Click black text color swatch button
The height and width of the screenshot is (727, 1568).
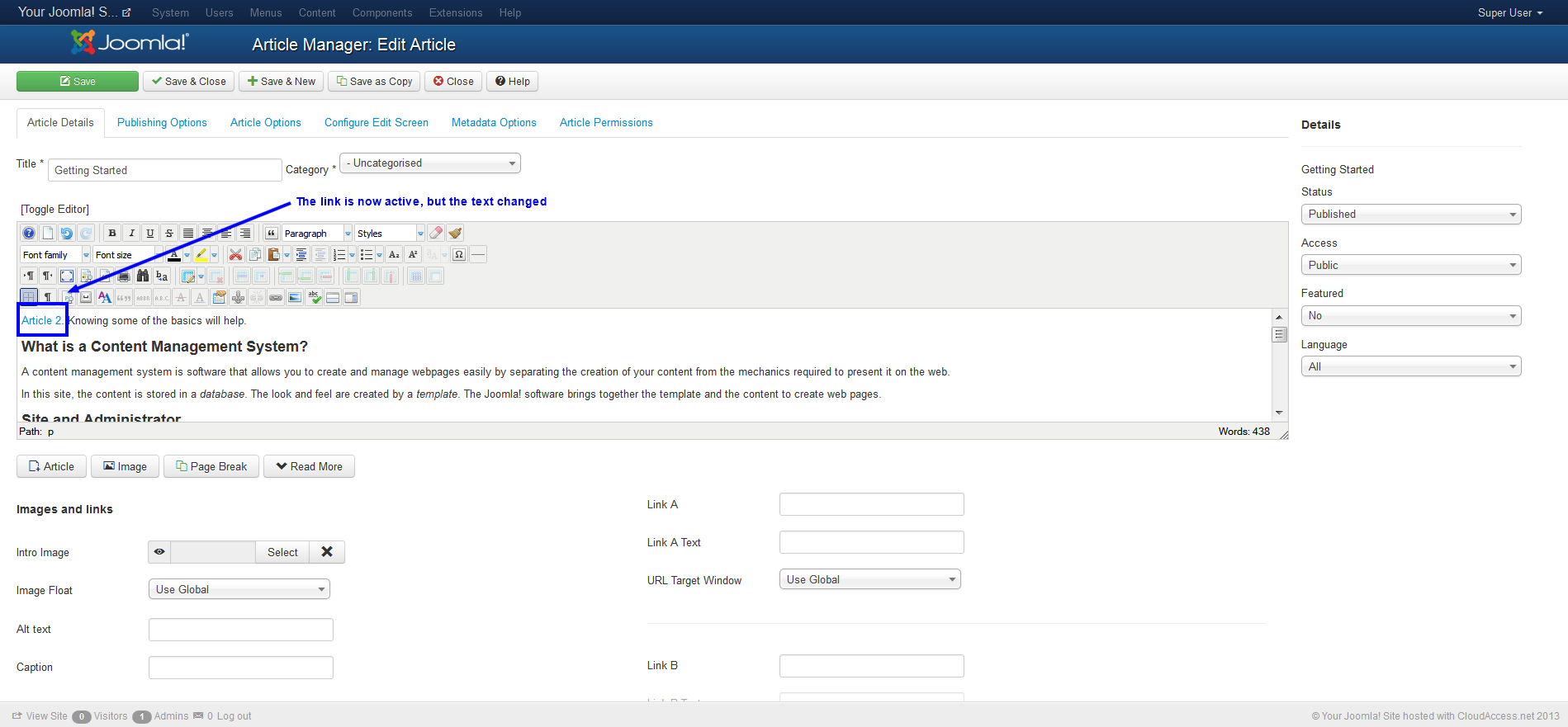pyautogui.click(x=173, y=255)
